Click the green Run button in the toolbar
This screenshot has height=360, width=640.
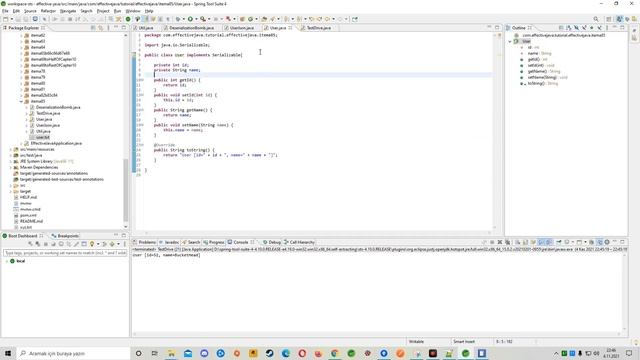tap(190, 19)
